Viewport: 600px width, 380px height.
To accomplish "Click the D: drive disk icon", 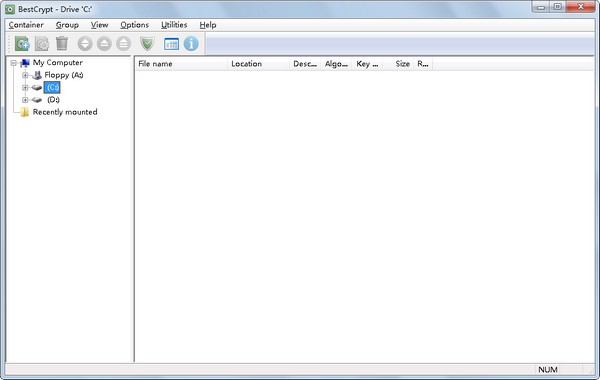I will coord(37,100).
